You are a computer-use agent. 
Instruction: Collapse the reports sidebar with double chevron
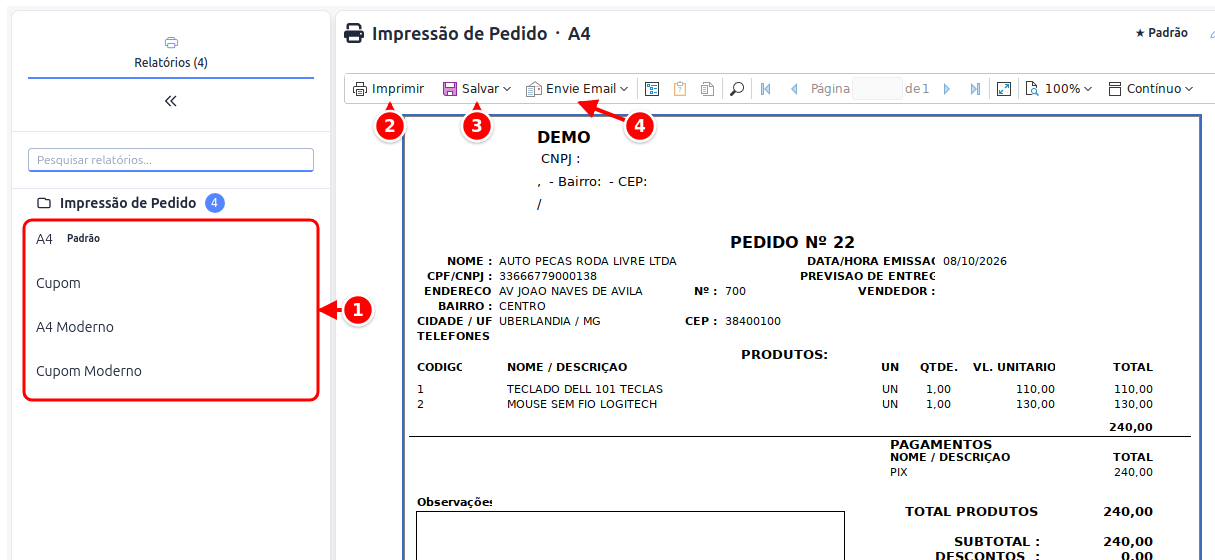pos(171,101)
